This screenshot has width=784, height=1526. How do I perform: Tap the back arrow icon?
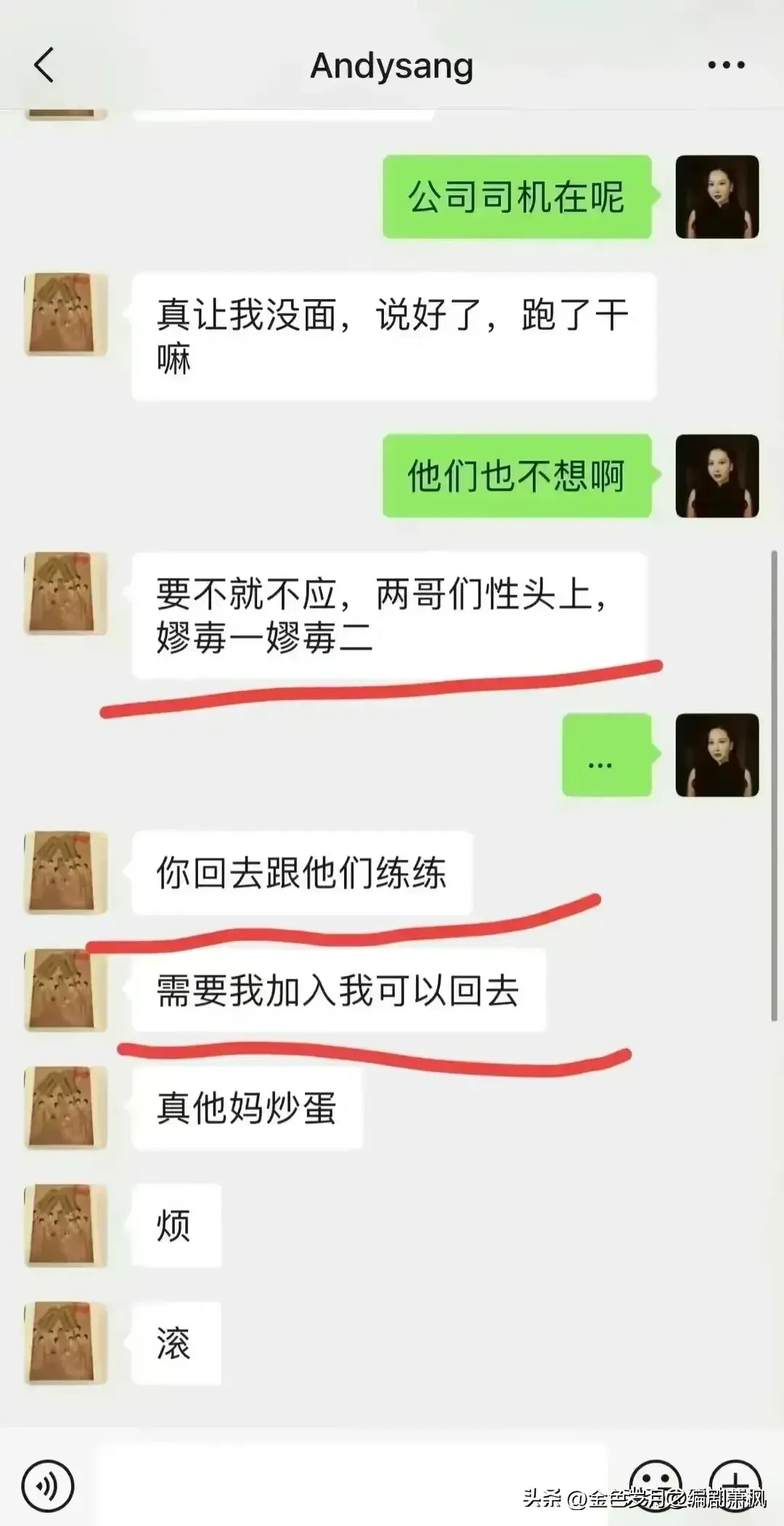[44, 65]
